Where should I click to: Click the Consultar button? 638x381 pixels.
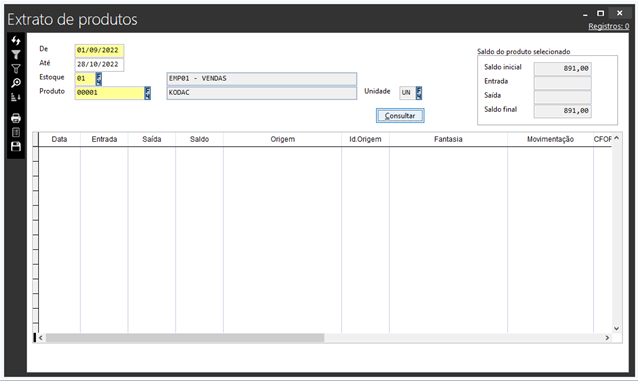tap(400, 116)
